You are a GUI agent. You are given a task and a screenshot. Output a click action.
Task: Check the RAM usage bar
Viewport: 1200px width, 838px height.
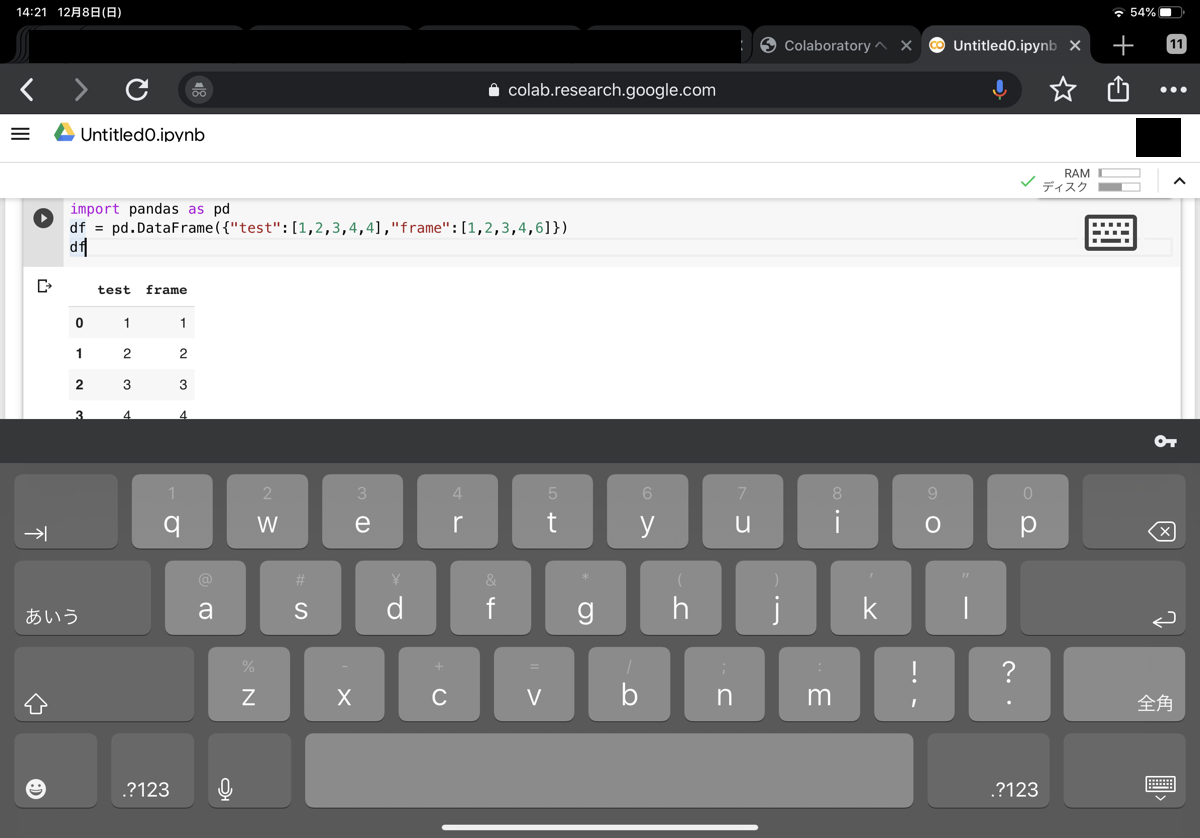(1122, 173)
